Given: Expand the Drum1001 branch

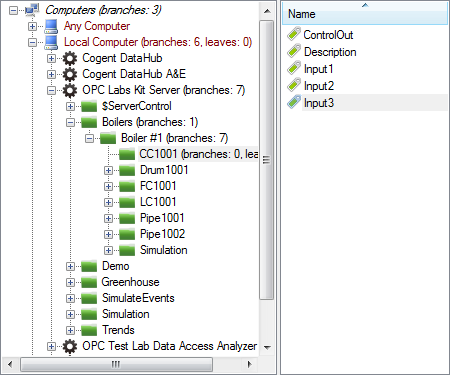Looking at the screenshot, I should (x=108, y=170).
